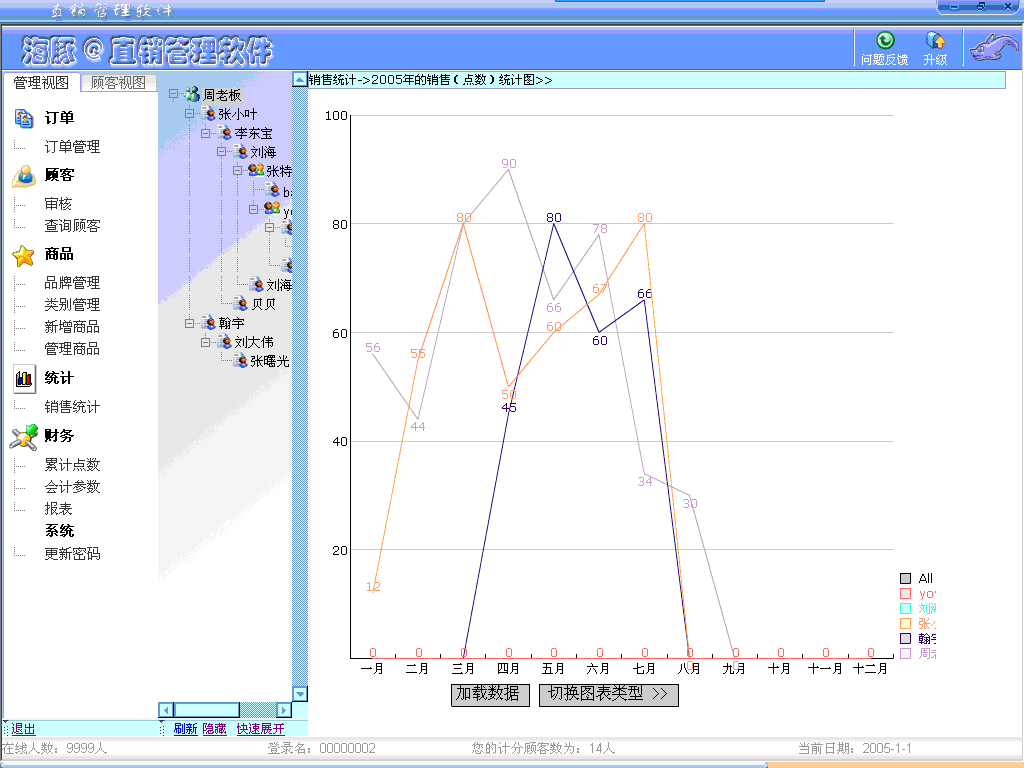Click the 订单 section icon

click(24, 118)
